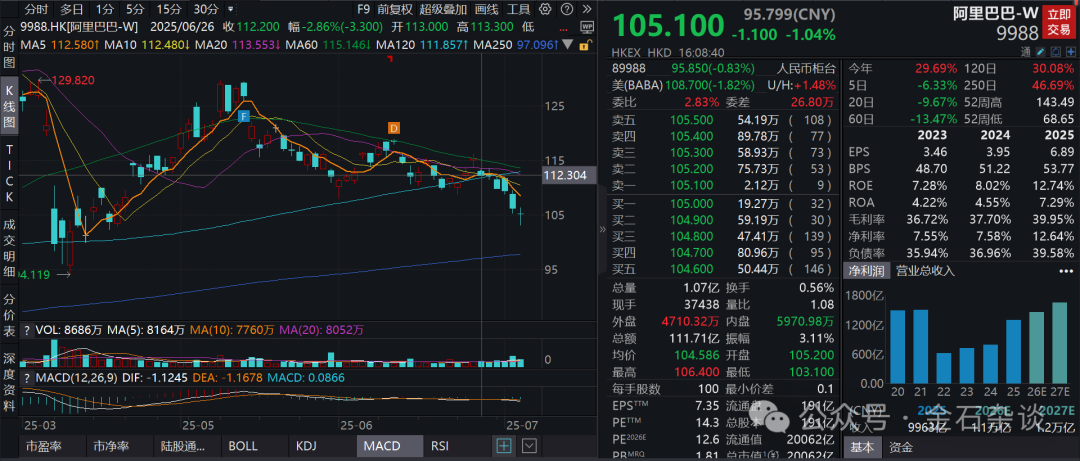Click the pencil note icon under the stock code

click(x=1041, y=52)
